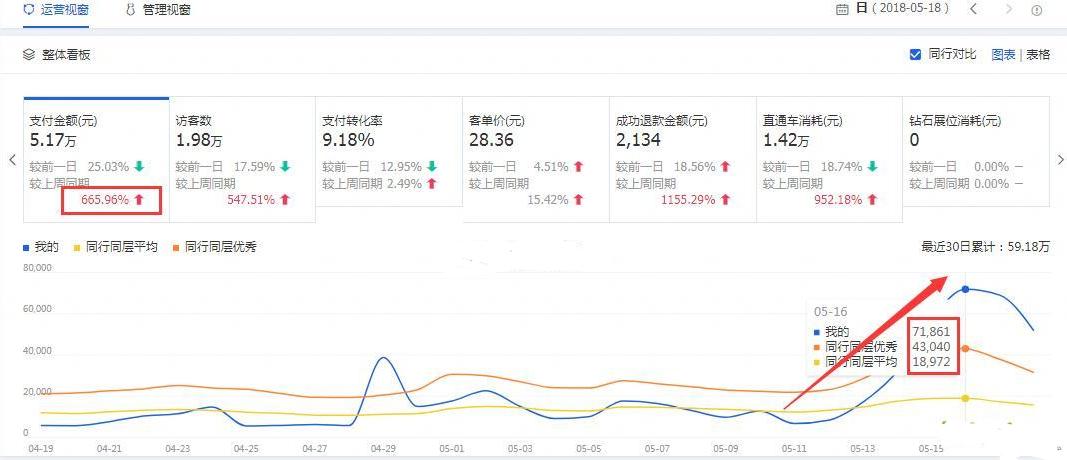Select the 支付金额(元) metric card
Screen dimensions: 1067x460
96,160
